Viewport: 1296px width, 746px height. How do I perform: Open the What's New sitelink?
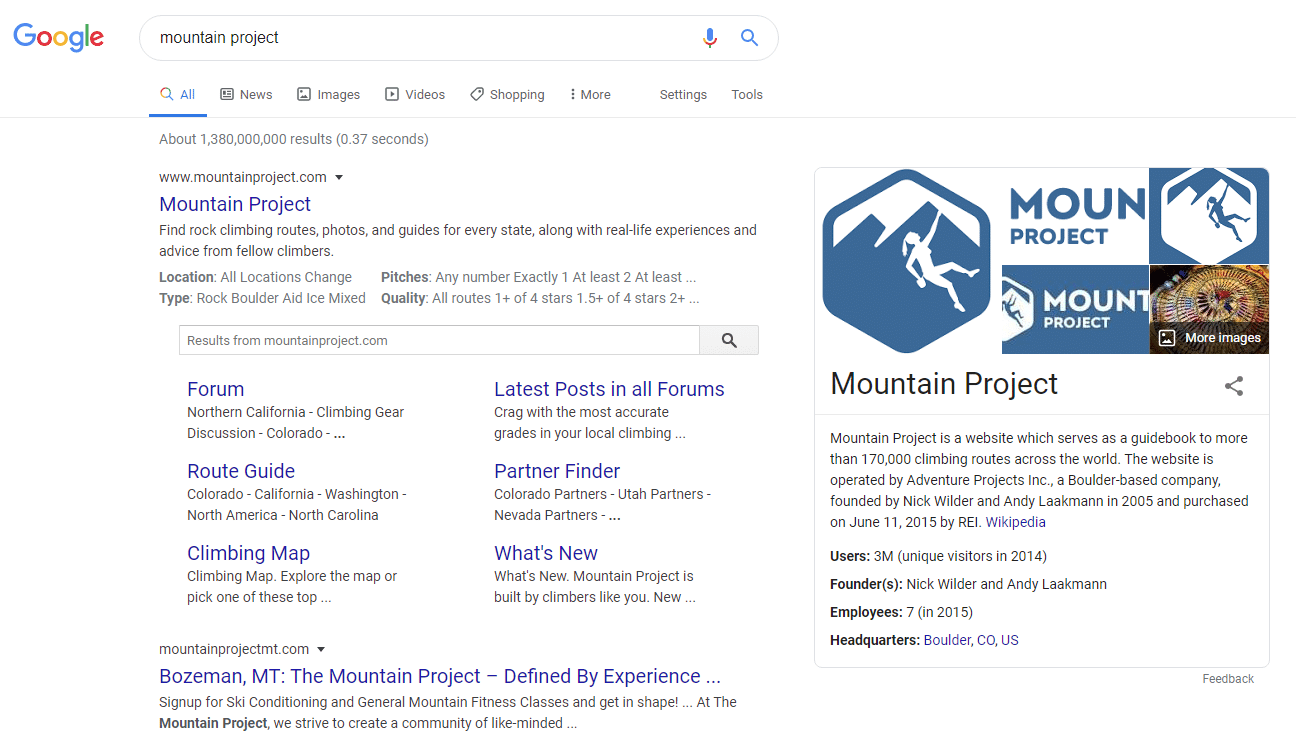pyautogui.click(x=546, y=553)
